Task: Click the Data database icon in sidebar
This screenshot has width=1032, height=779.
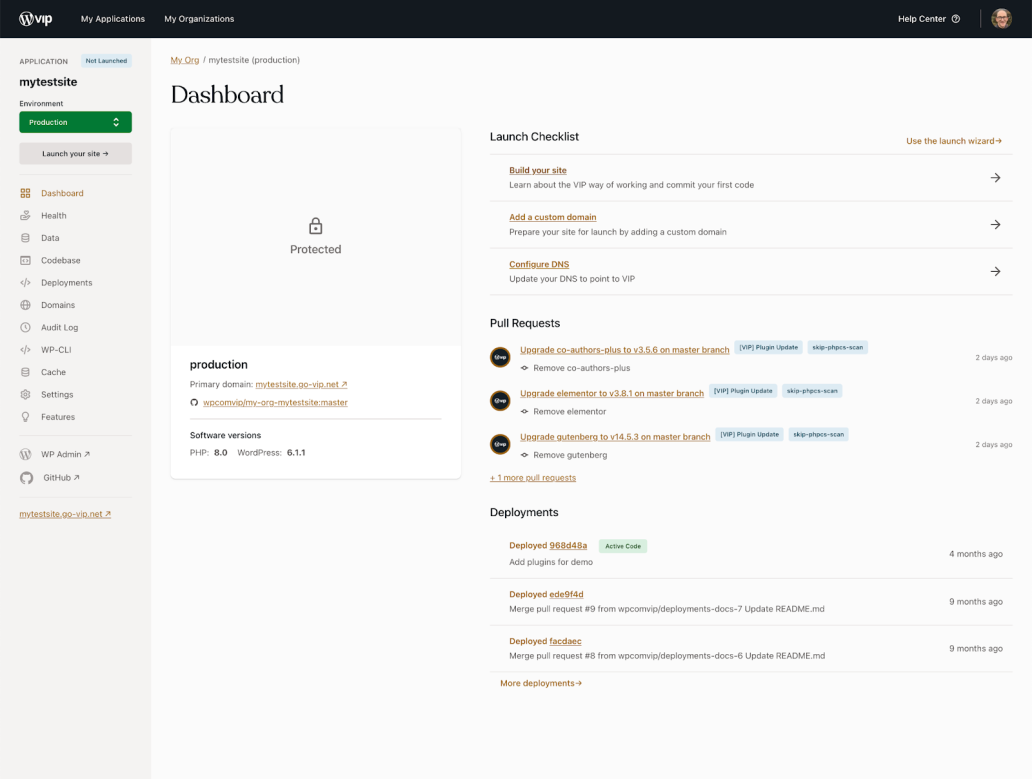Action: pos(25,238)
